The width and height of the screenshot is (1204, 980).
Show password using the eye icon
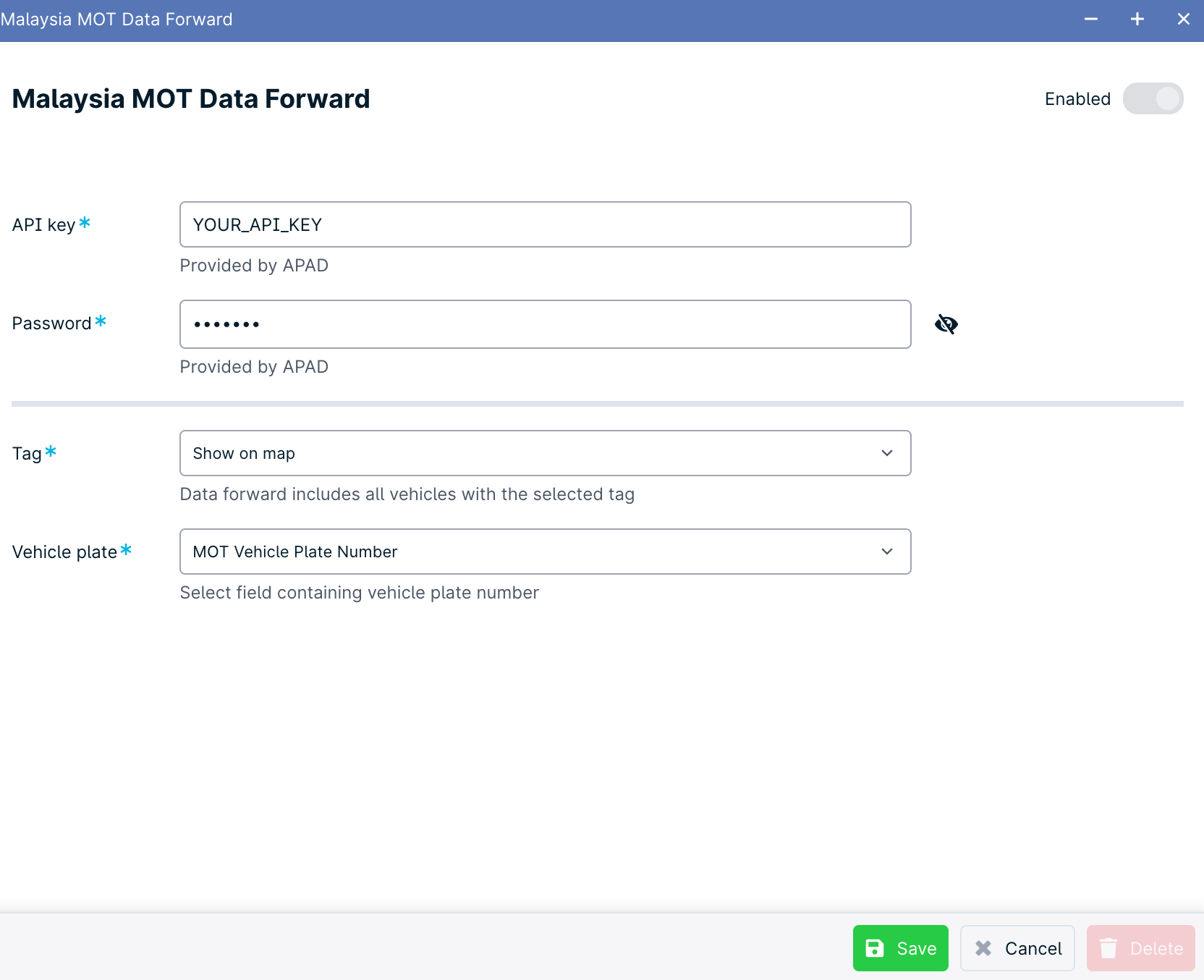point(946,324)
